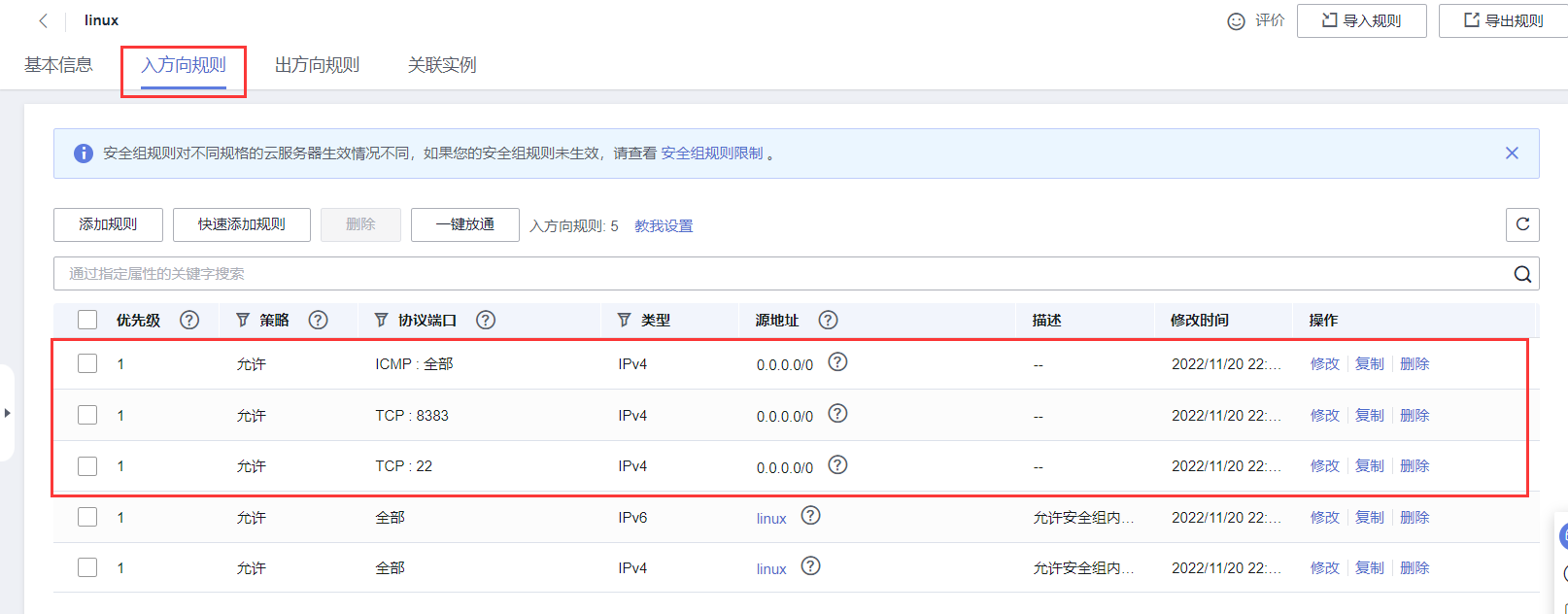Click the search magnifier icon
Viewport: 1568px width, 614px height.
[x=1522, y=274]
